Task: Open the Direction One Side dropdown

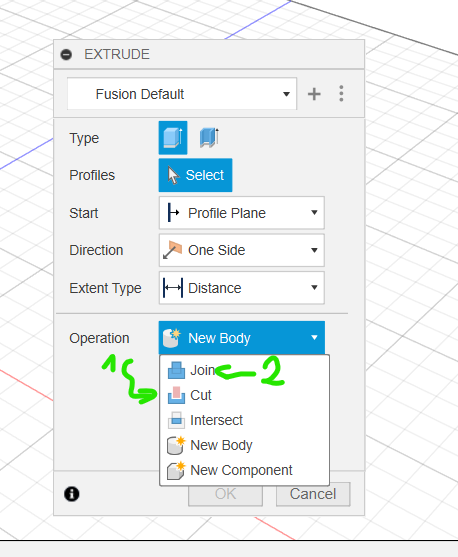Action: [x=242, y=250]
